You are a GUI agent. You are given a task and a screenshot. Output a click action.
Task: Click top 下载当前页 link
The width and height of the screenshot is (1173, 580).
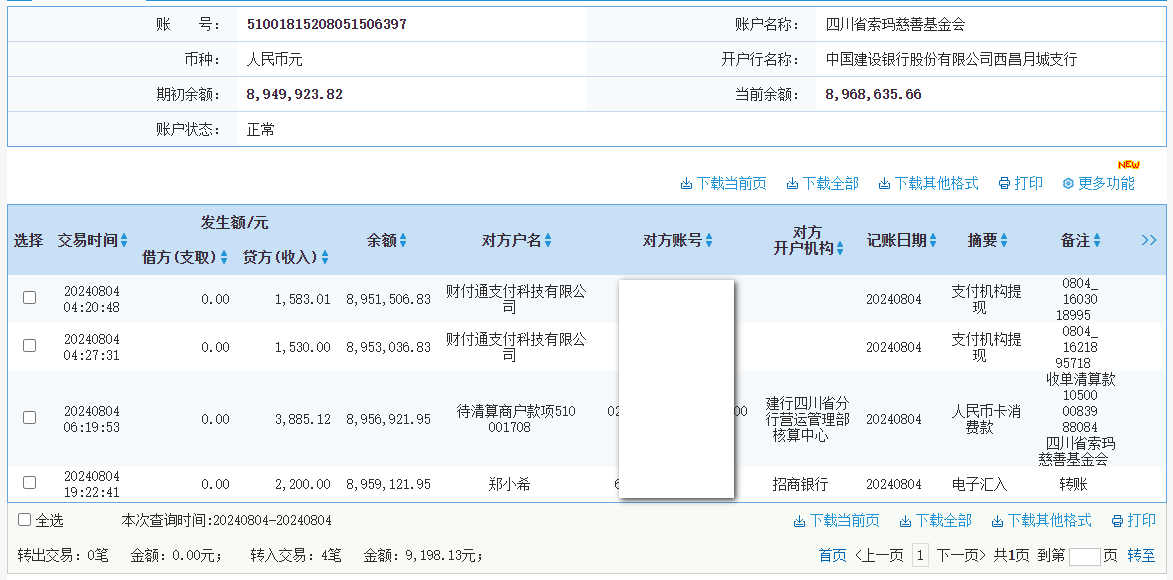(x=723, y=183)
